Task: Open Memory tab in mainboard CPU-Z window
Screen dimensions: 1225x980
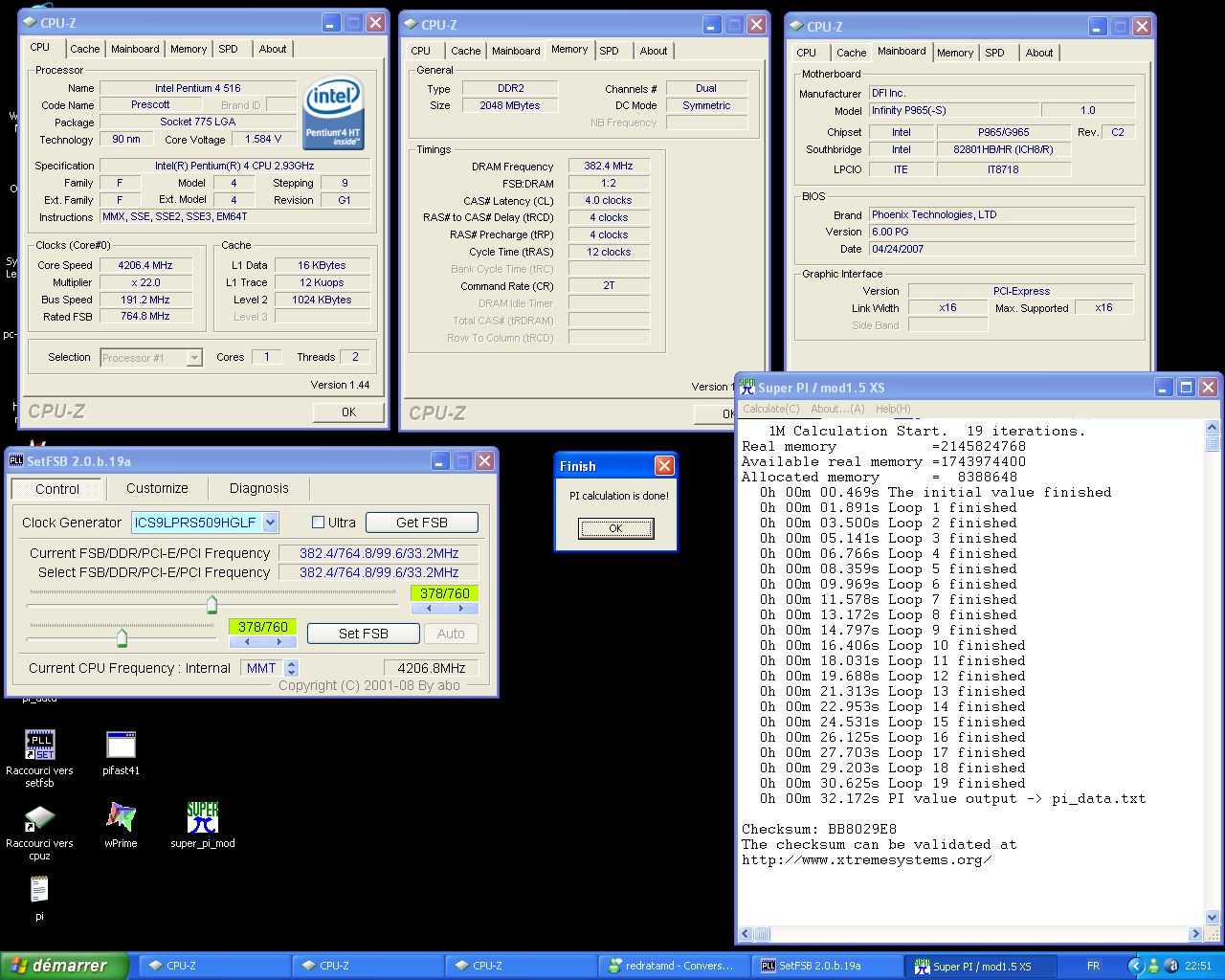Action: (955, 53)
